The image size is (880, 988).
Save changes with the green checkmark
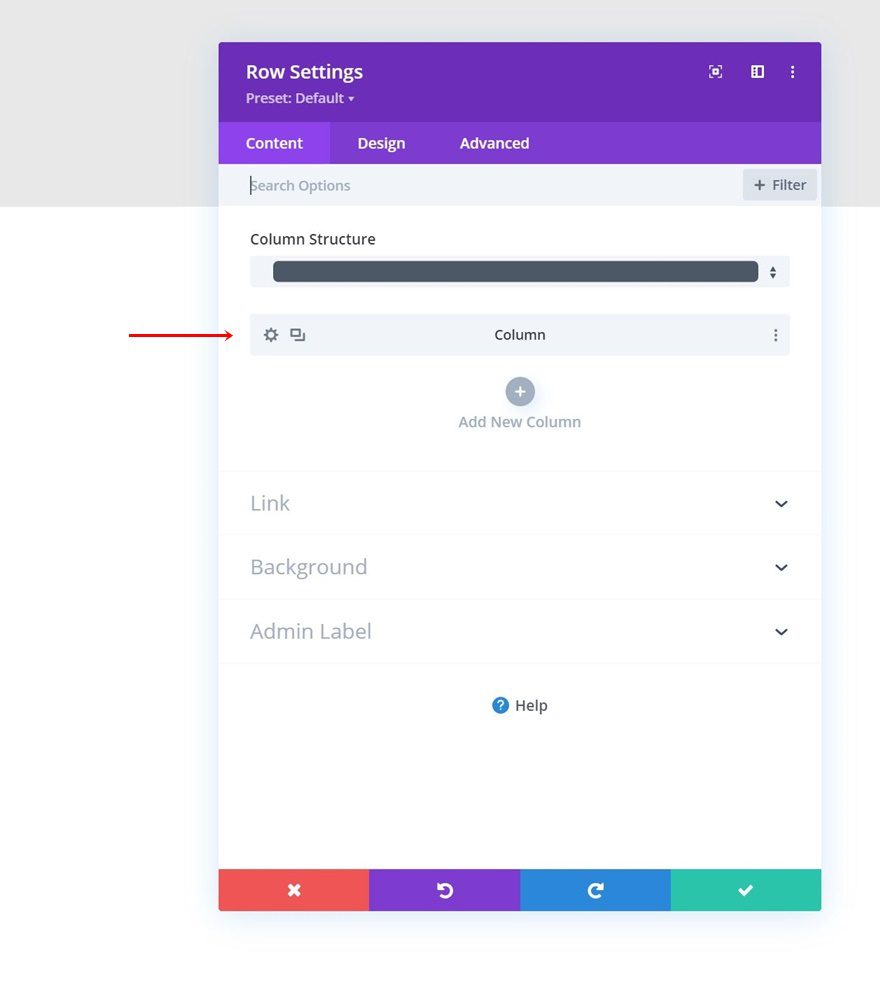pos(745,890)
